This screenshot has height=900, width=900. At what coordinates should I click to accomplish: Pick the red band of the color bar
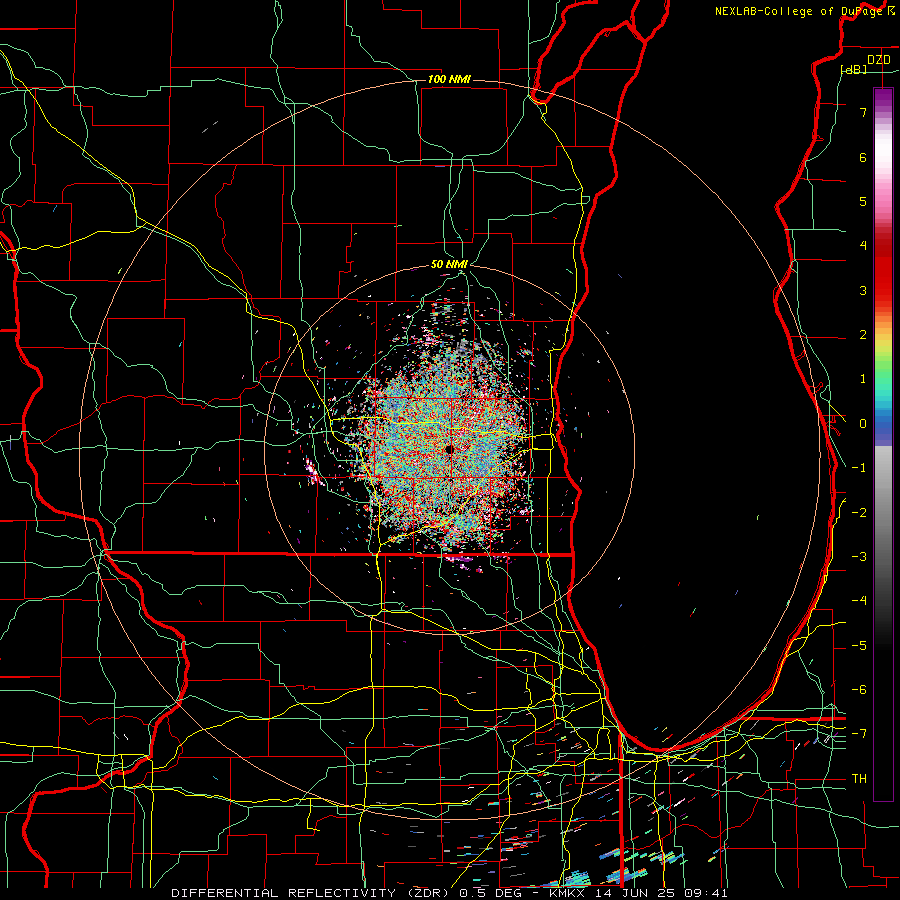(x=883, y=270)
